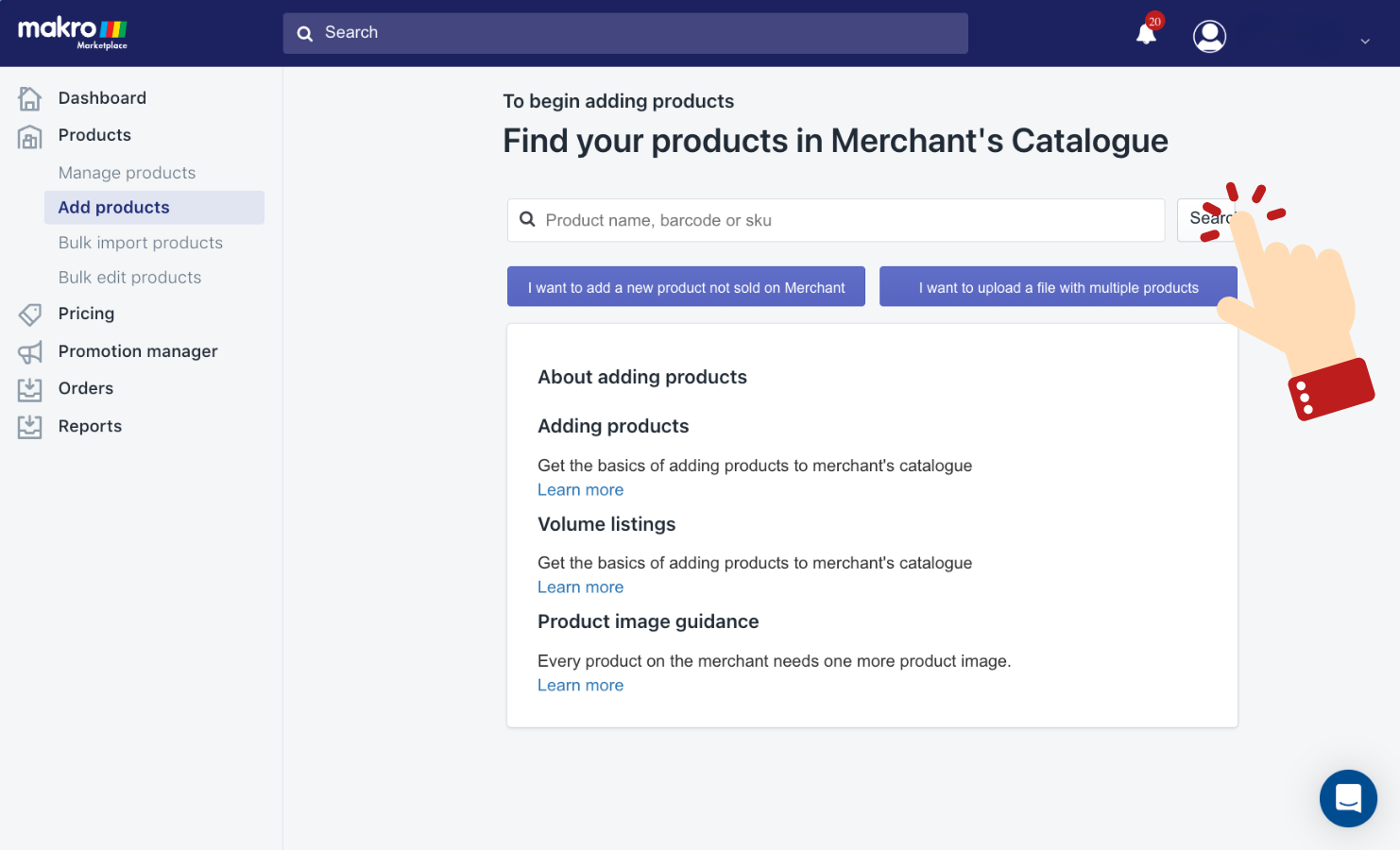Click the Reports download icon
The width and height of the screenshot is (1400, 850).
pyautogui.click(x=30, y=427)
